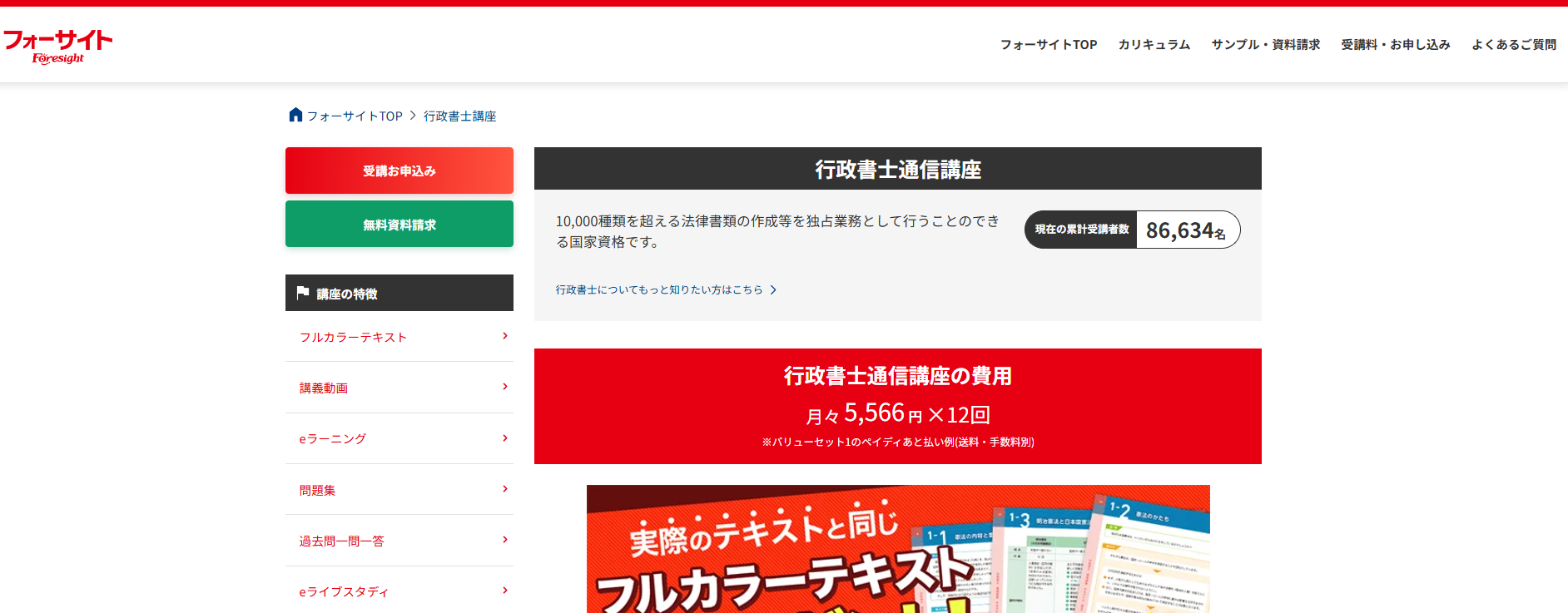Click the flag icon beside 講座の特徴
The height and width of the screenshot is (613, 1568).
tap(303, 293)
